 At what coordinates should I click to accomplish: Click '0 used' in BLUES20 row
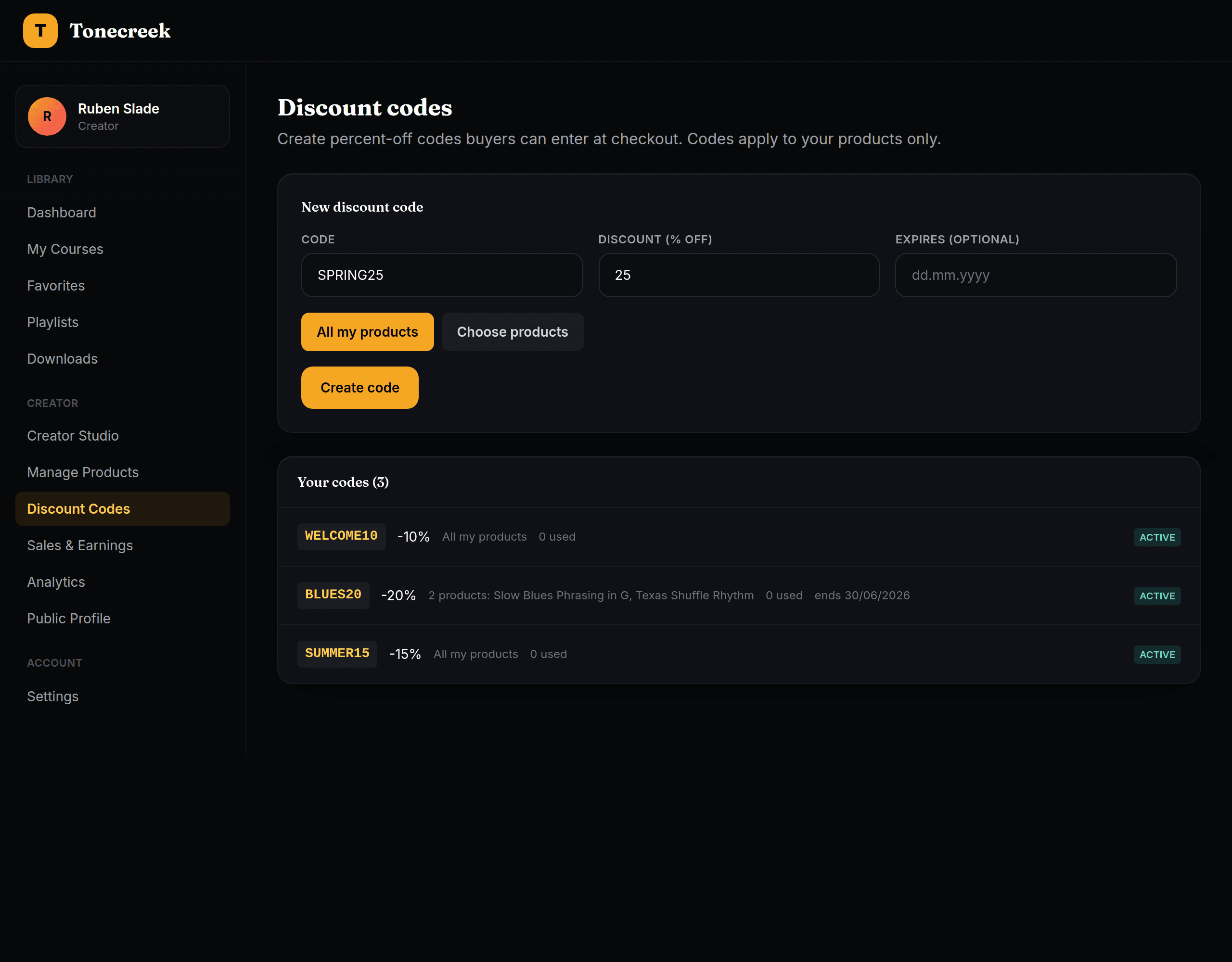(x=784, y=595)
